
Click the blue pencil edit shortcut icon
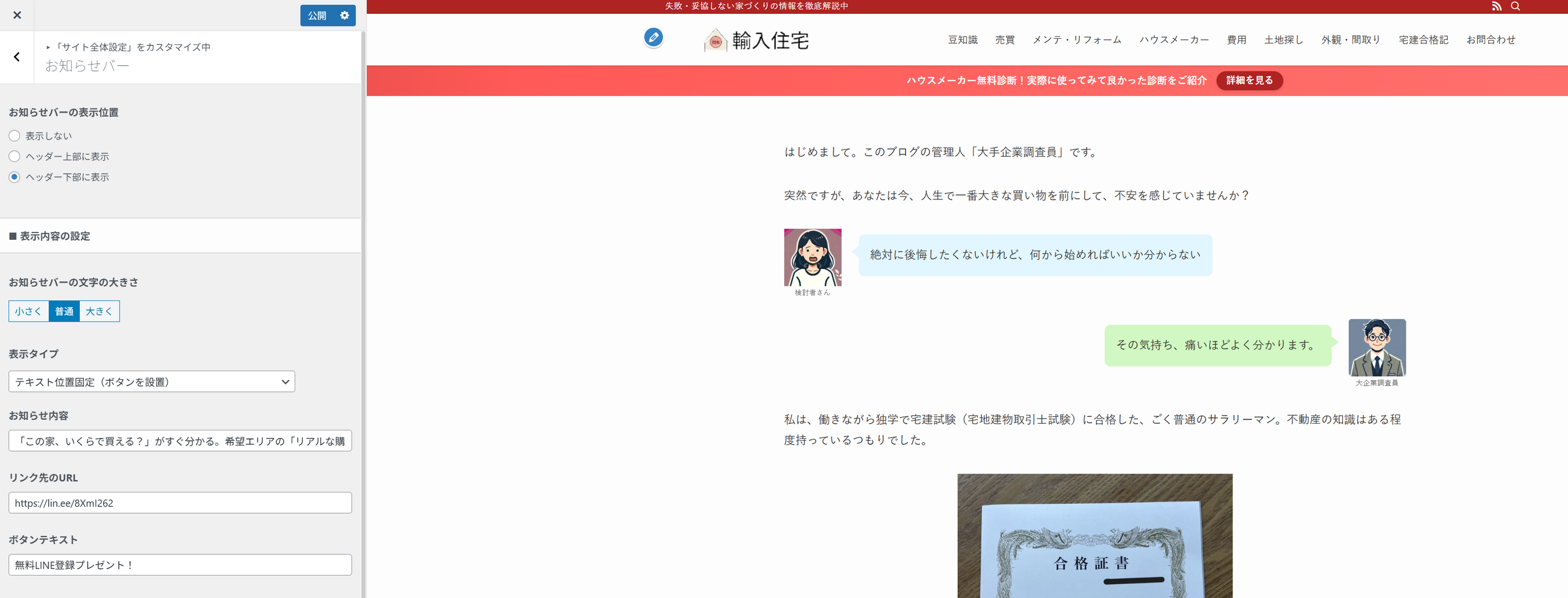653,38
